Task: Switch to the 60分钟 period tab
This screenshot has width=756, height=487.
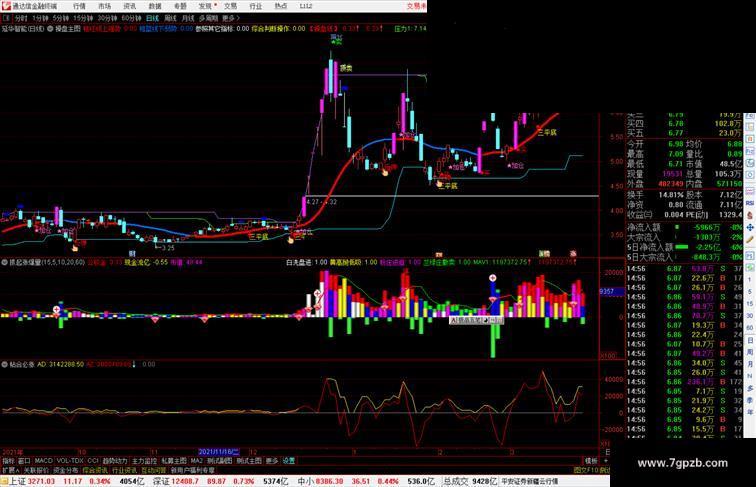Action: click(131, 18)
